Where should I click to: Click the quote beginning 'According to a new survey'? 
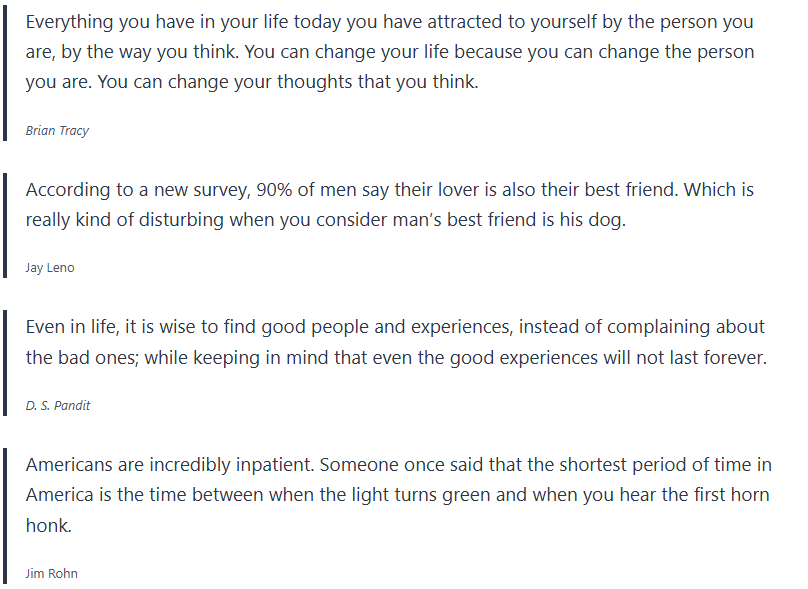click(x=390, y=205)
